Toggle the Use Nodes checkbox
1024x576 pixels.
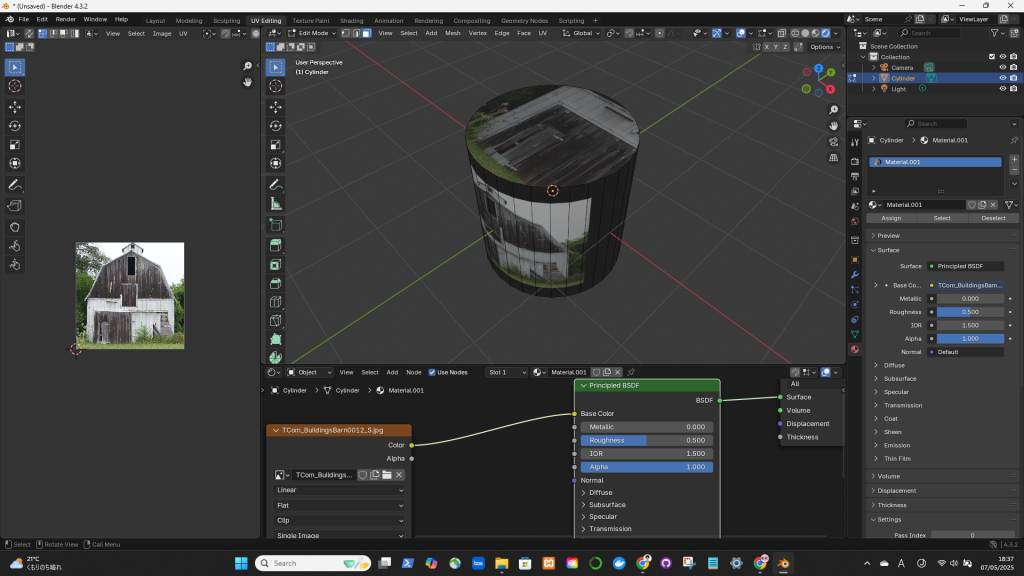click(x=432, y=372)
